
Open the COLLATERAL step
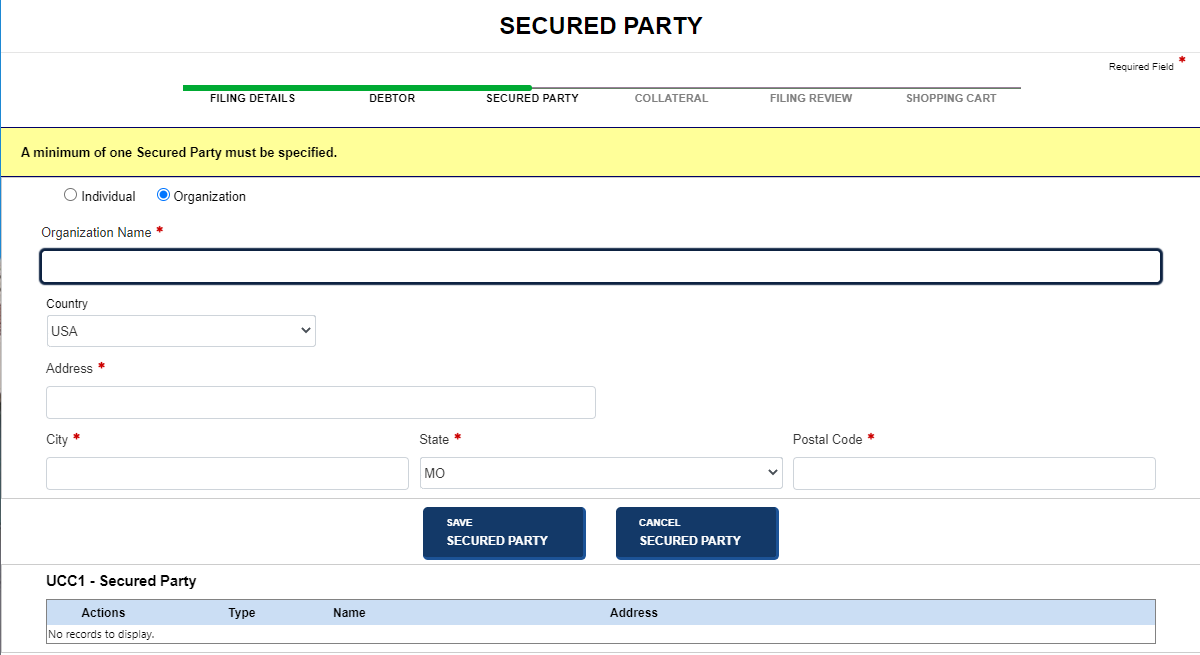[x=671, y=98]
